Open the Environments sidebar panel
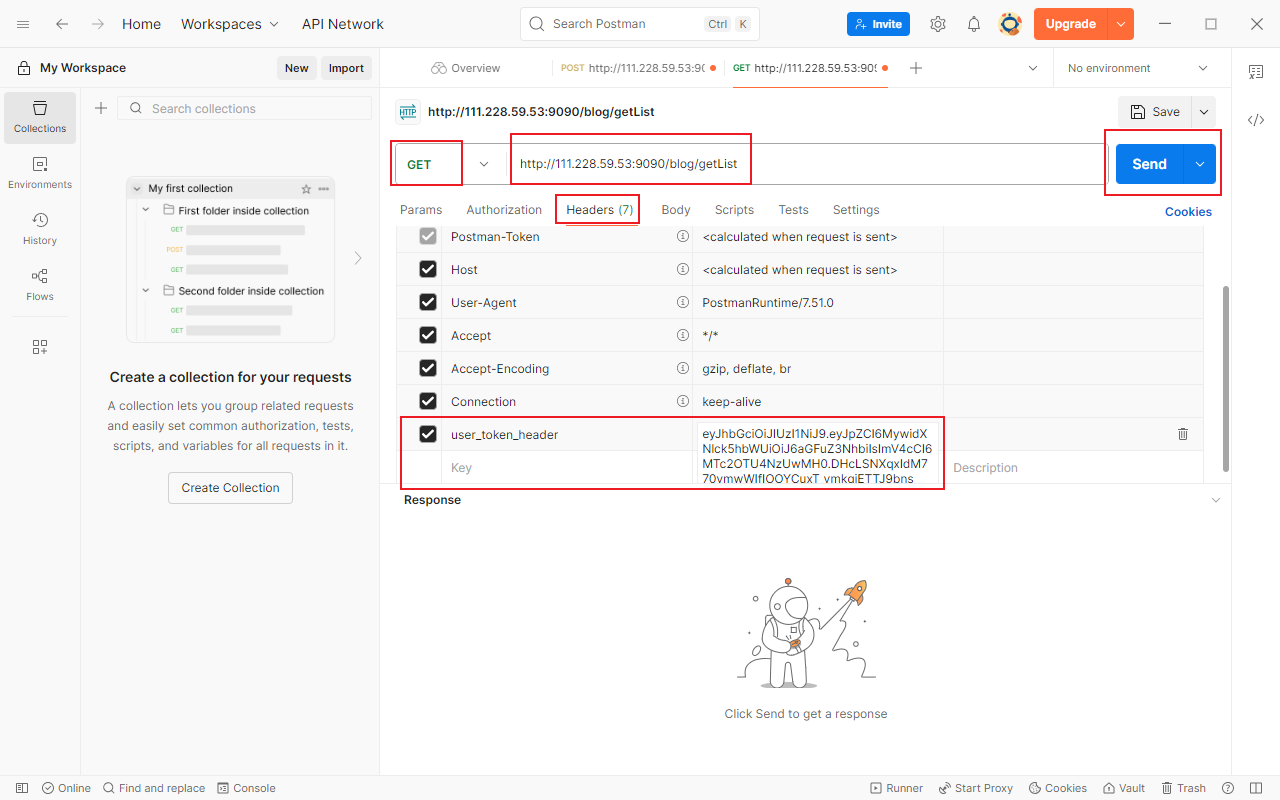Viewport: 1280px width, 800px height. click(x=40, y=173)
